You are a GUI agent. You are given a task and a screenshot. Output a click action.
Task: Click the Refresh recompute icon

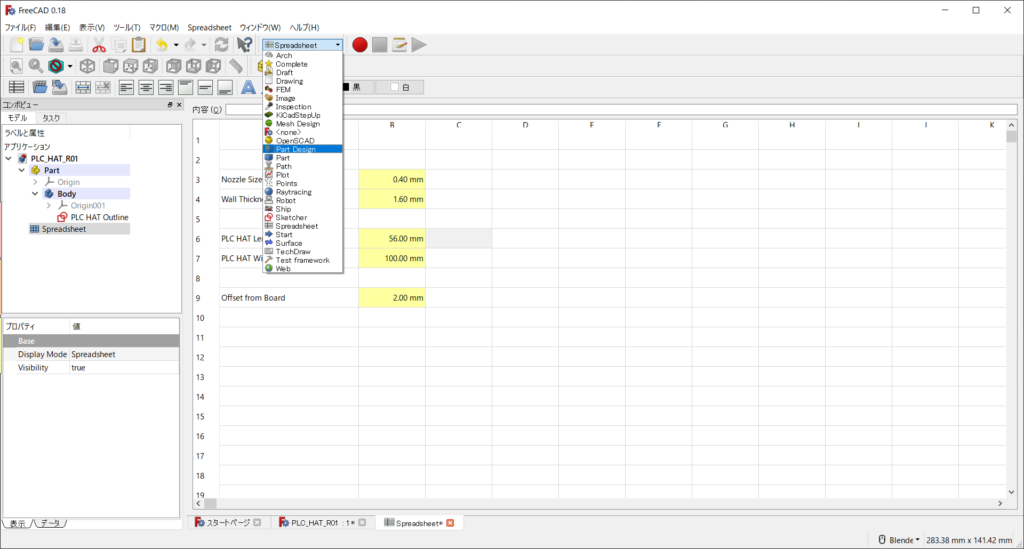(221, 45)
